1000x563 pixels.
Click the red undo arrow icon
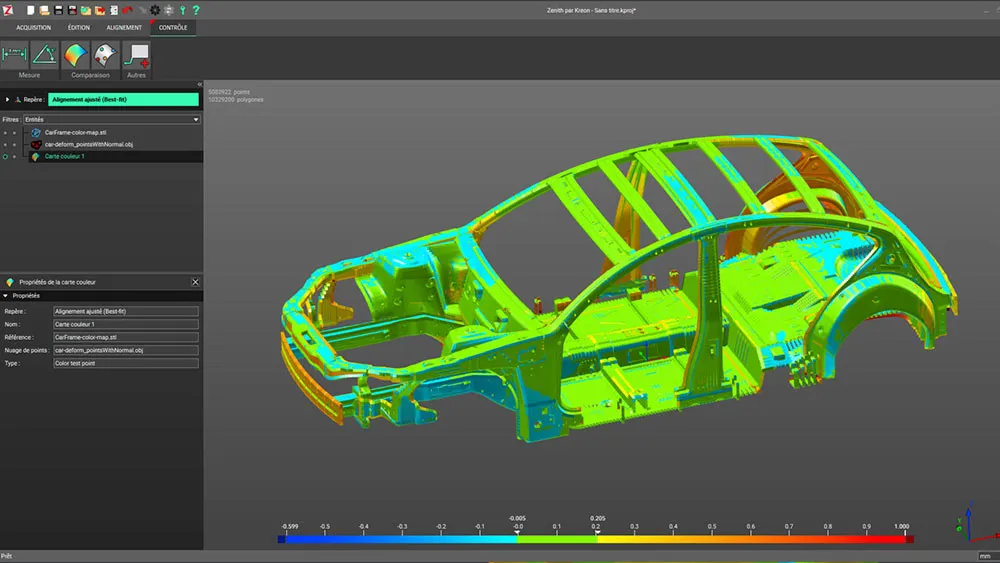pos(127,10)
